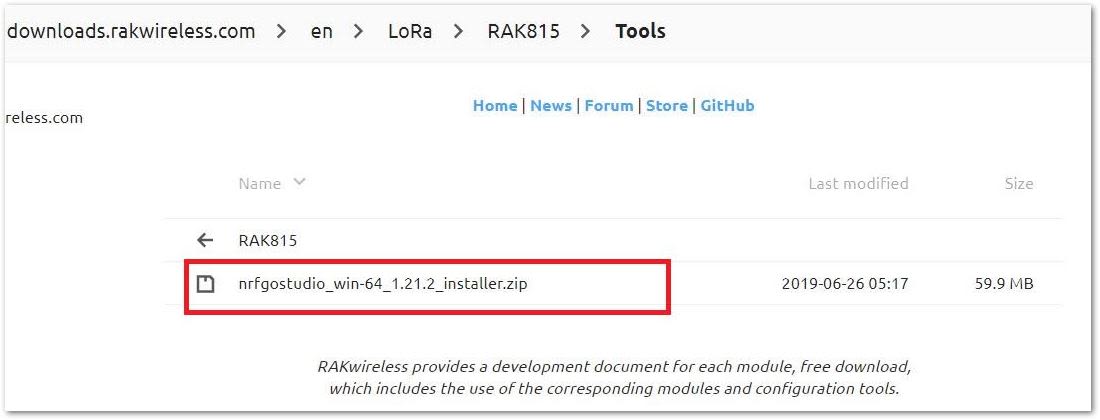Visit the Forum link

tap(609, 106)
